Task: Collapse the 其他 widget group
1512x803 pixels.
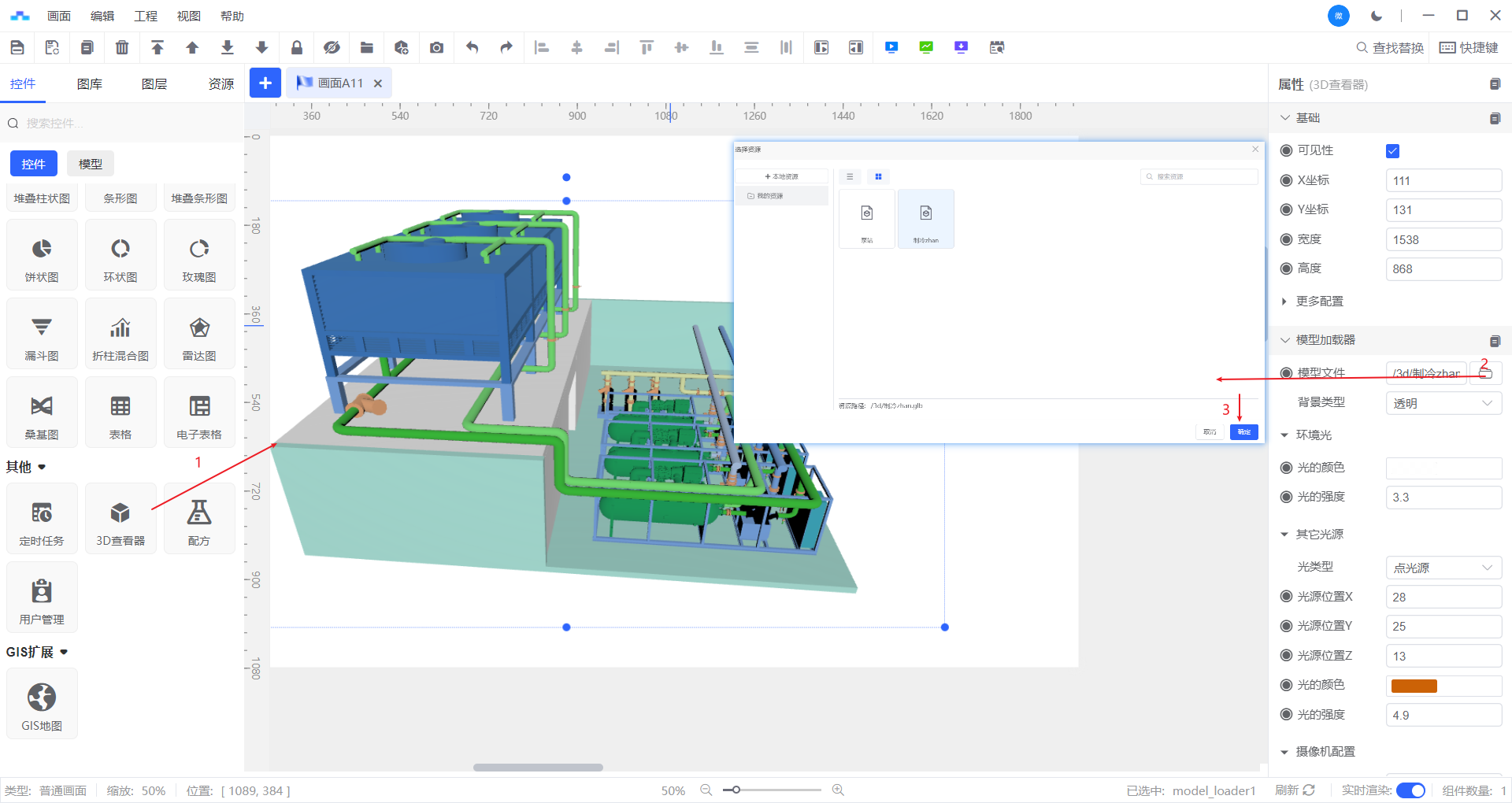Action: [42, 468]
